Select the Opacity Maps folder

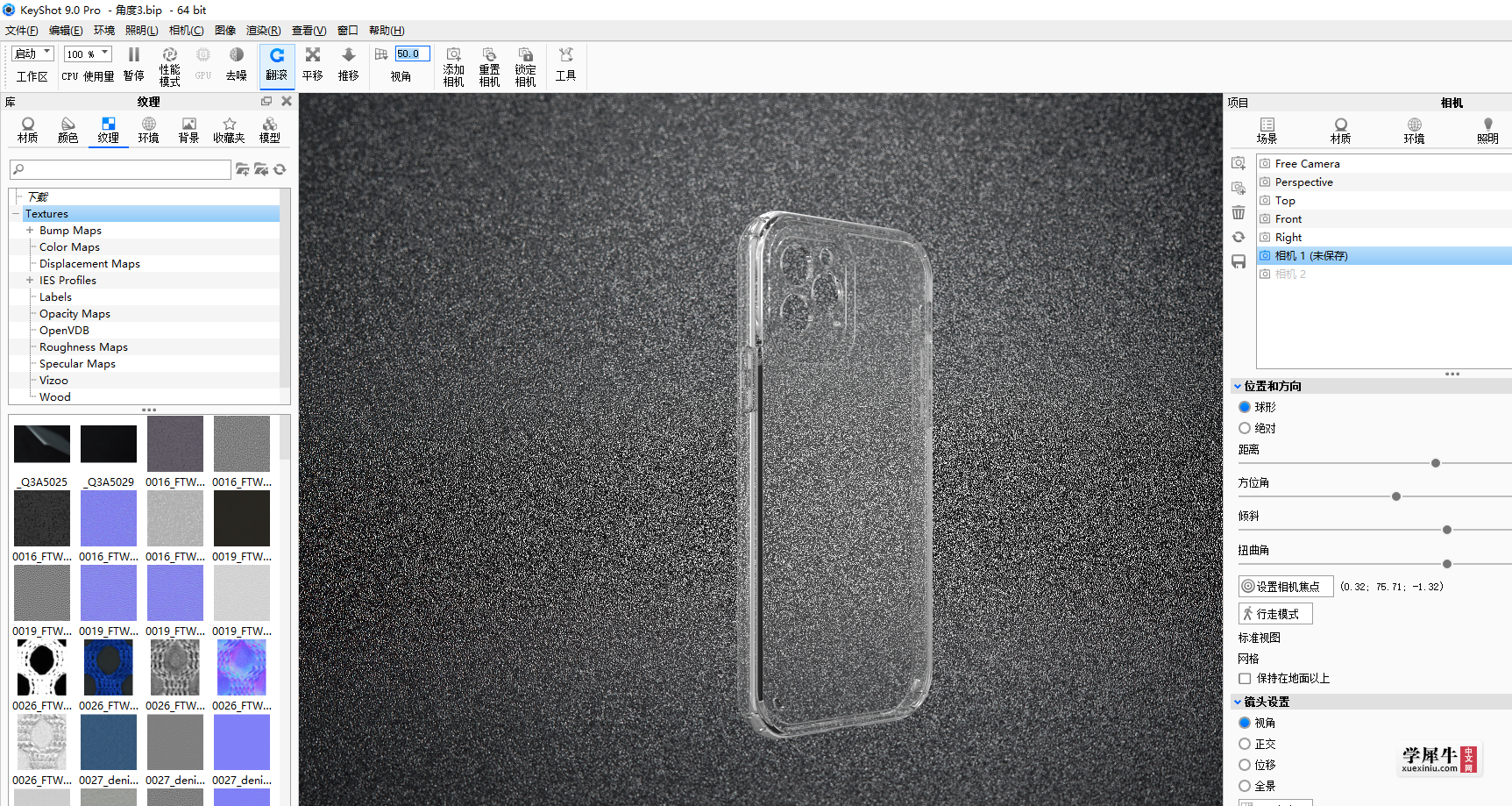click(x=75, y=314)
